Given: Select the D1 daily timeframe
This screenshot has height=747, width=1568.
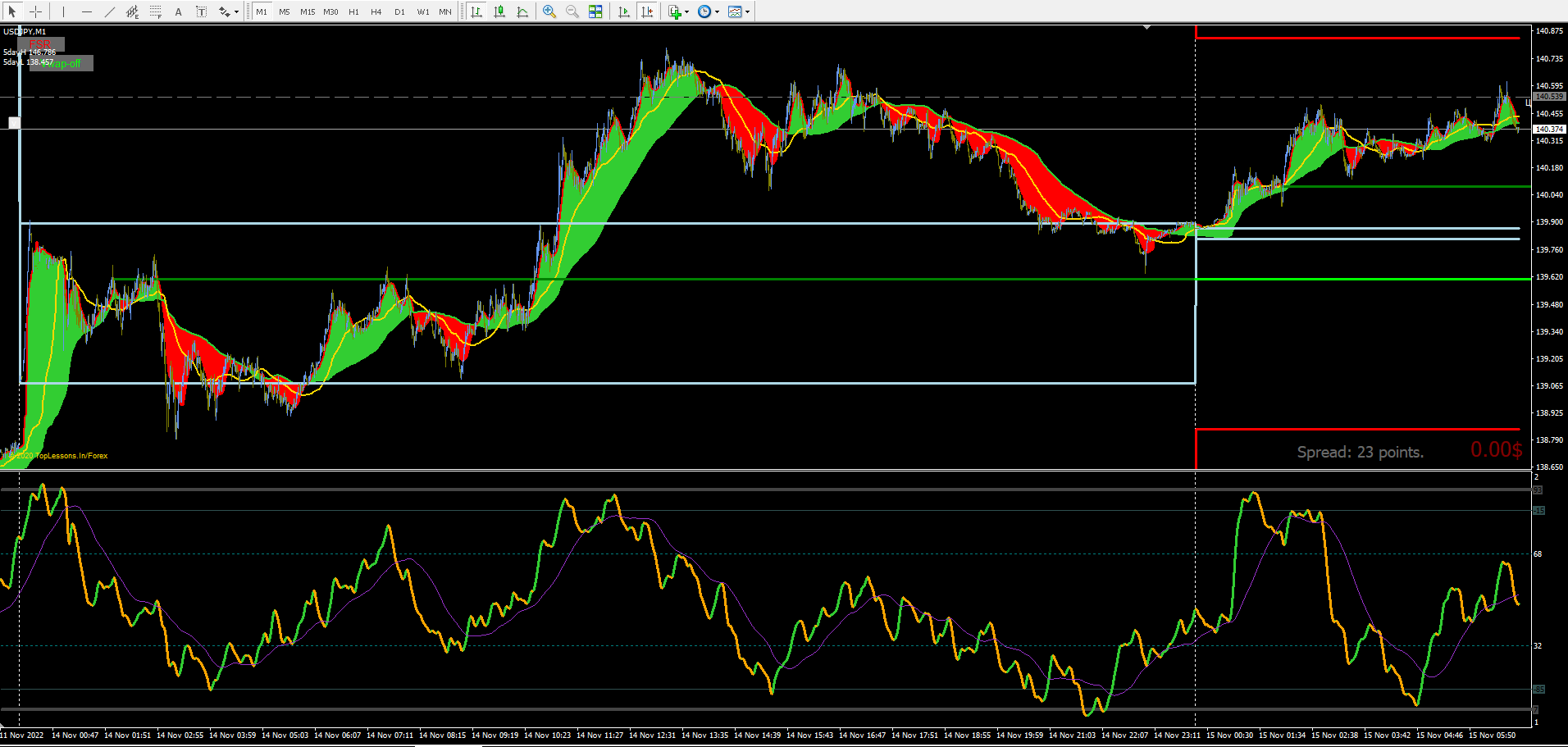Looking at the screenshot, I should tap(399, 11).
